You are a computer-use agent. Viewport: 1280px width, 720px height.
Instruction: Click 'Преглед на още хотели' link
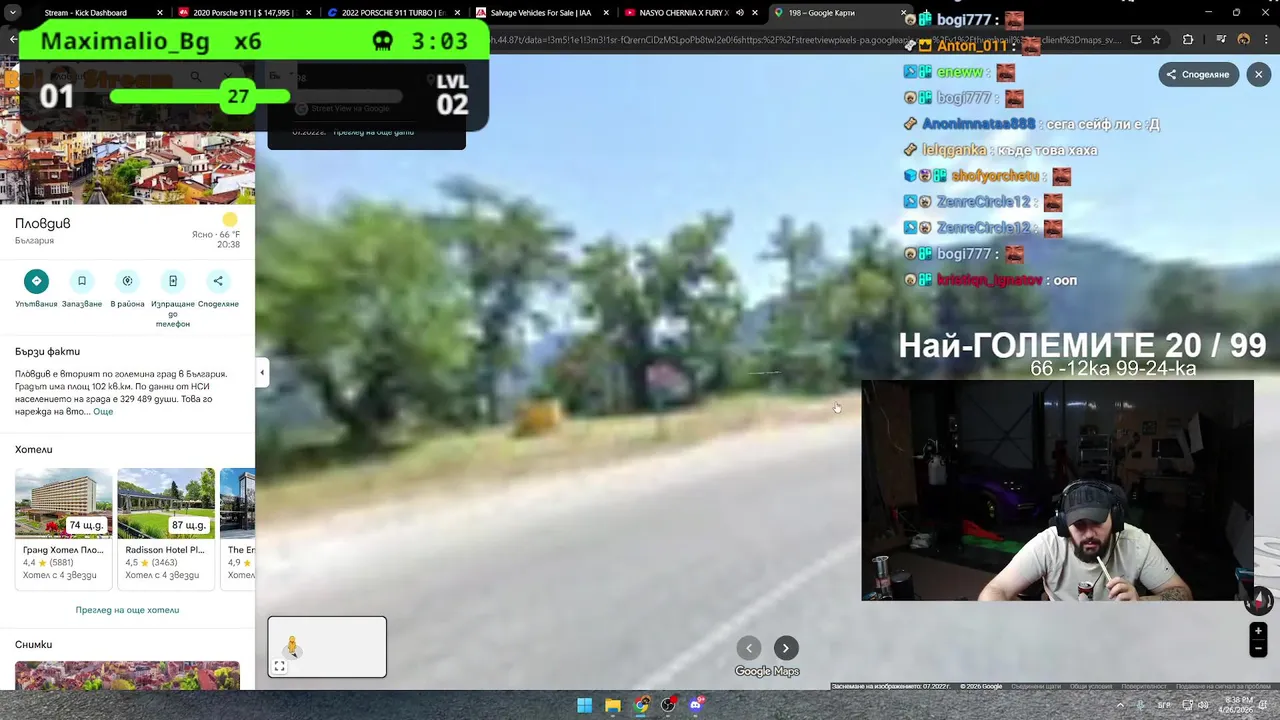127,610
